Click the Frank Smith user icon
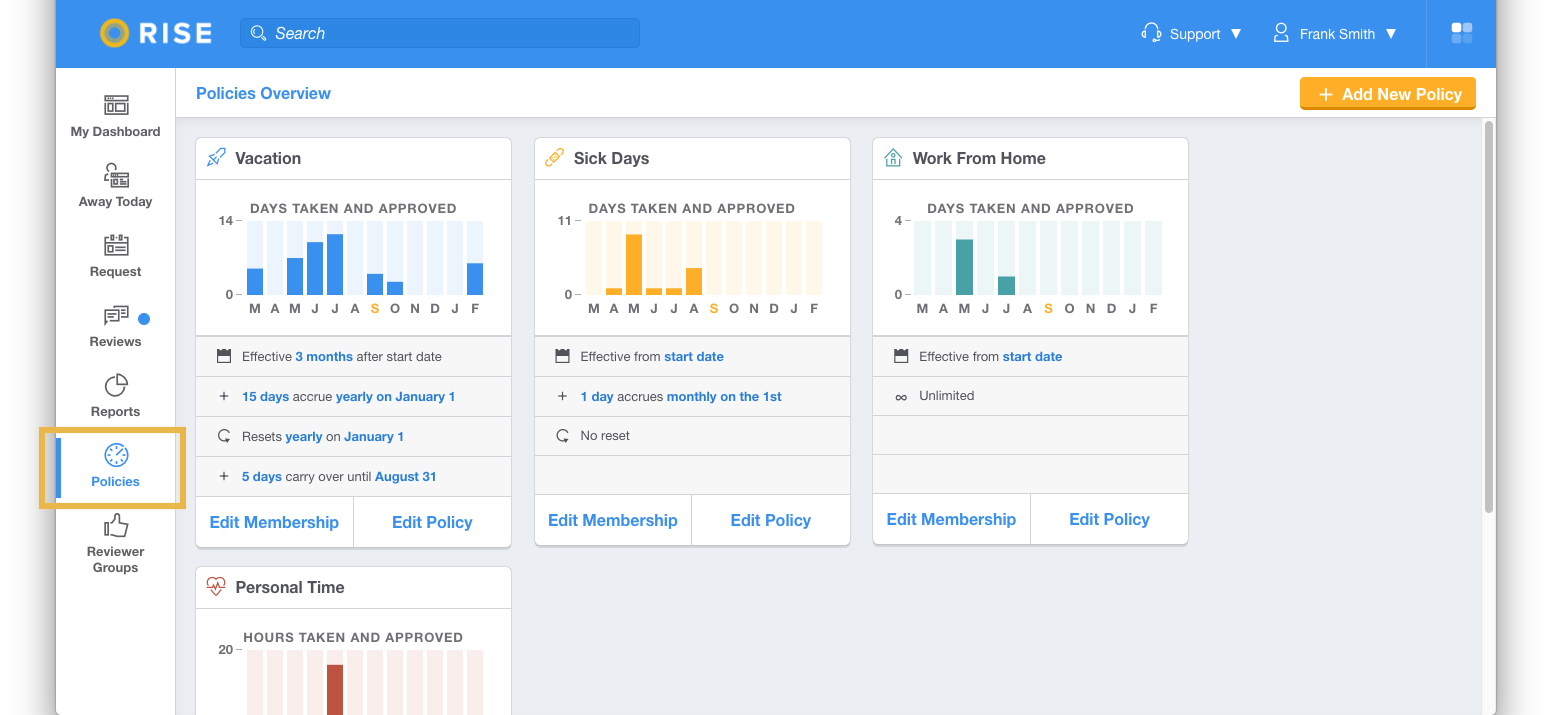 pos(1281,33)
